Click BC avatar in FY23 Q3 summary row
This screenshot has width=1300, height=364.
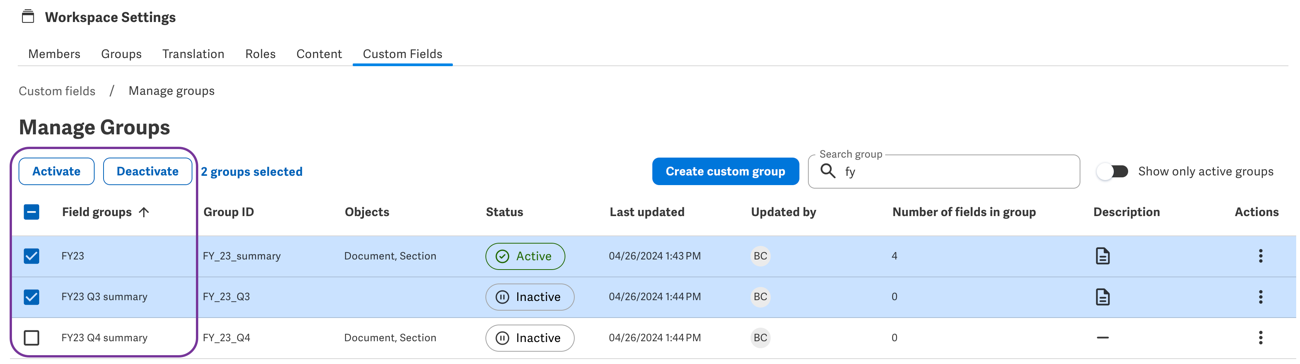click(760, 297)
